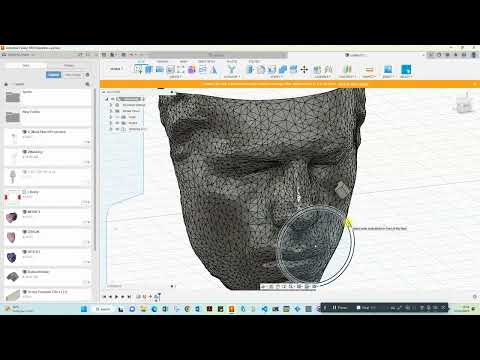Click the New Folder button

(73, 75)
